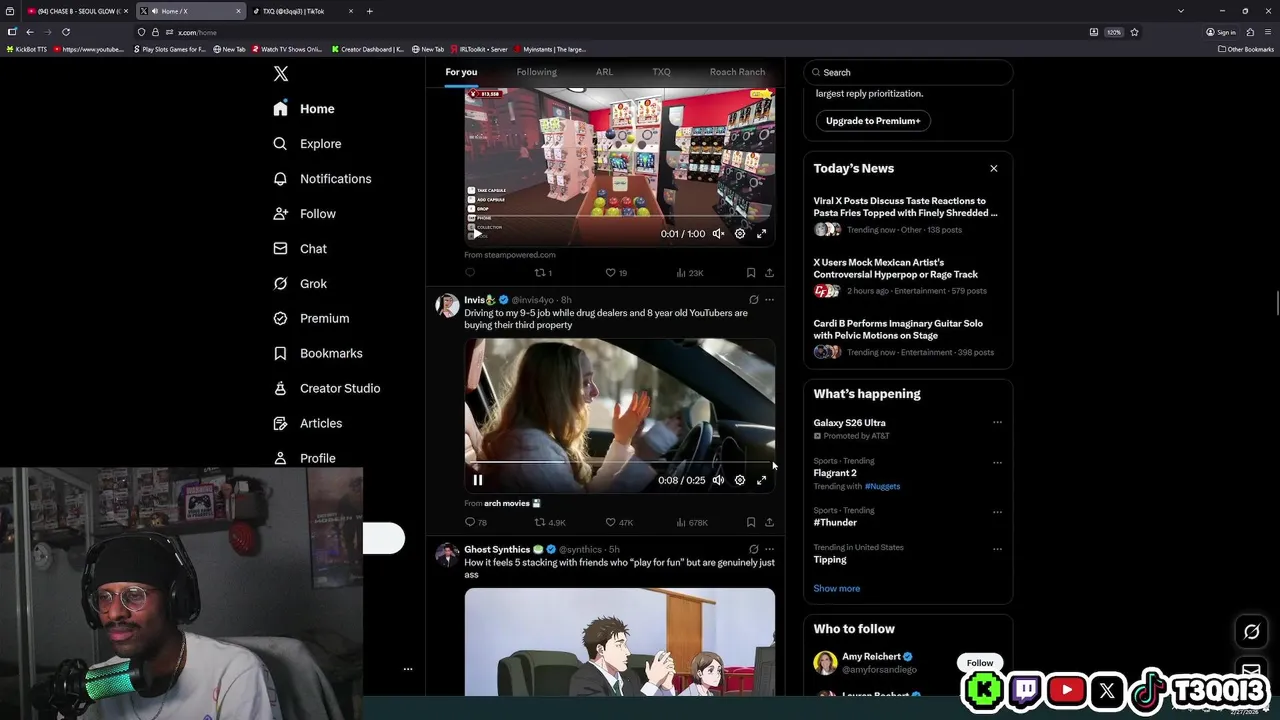Open Cardi B guitar solo story
This screenshot has height=720, width=1280.
tap(908, 338)
